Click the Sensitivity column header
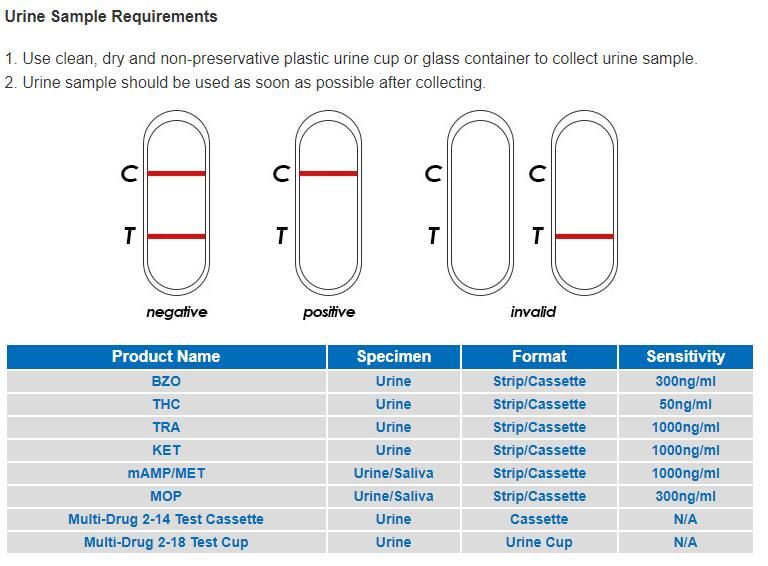Viewport: 768px width, 566px height. (685, 357)
